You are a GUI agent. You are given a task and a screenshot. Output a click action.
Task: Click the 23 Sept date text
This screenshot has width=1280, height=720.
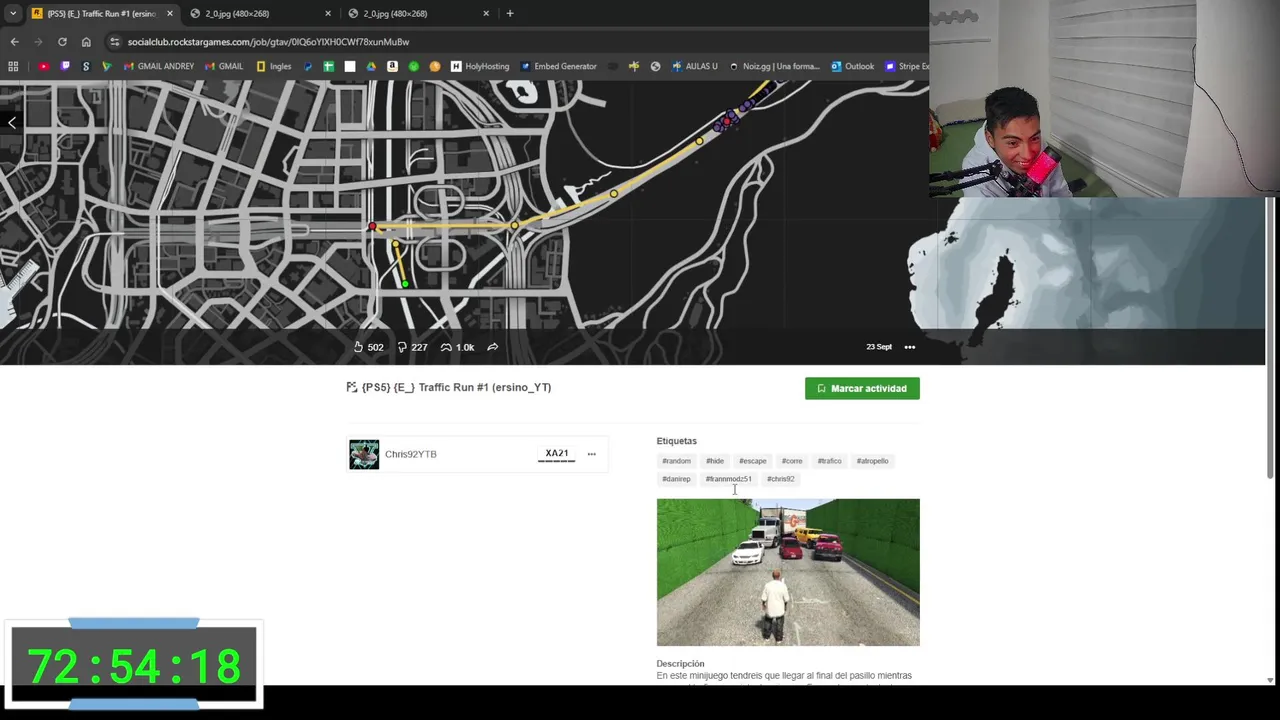point(879,347)
